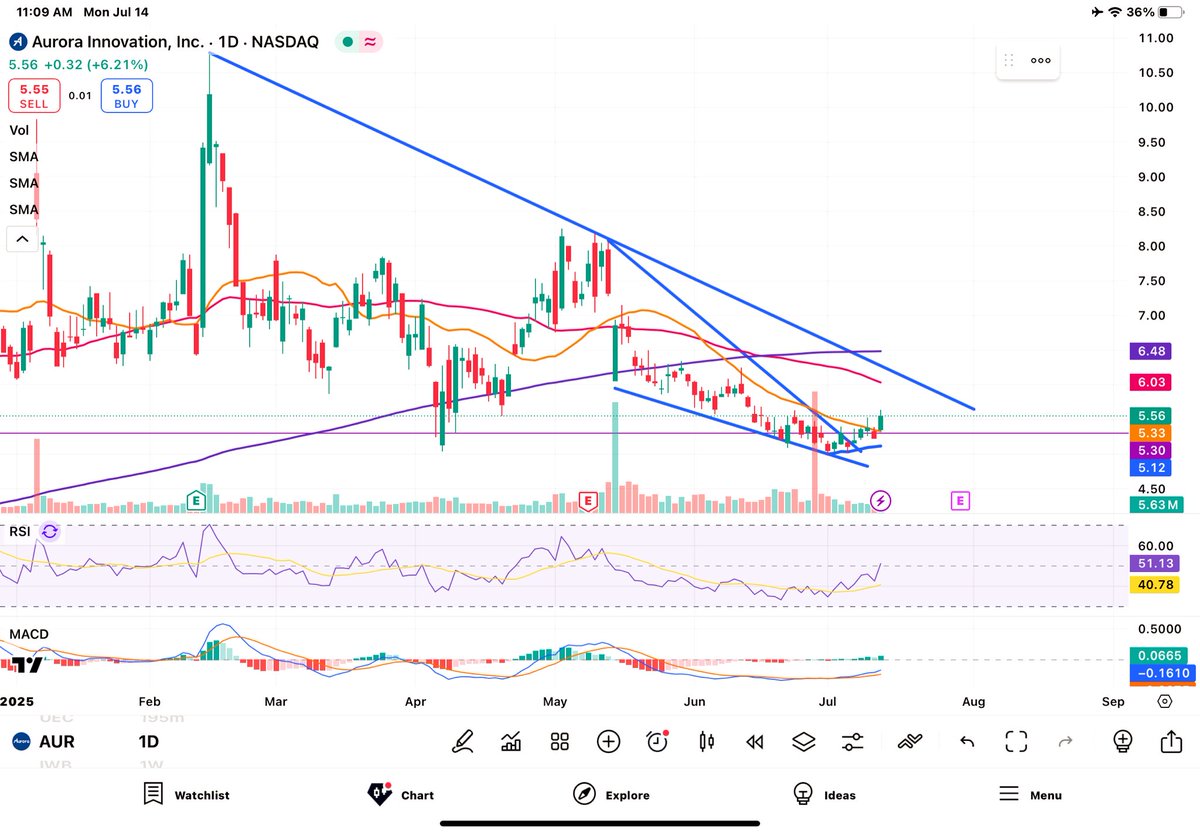1200x834 pixels.
Task: Toggle the pink wavy data indicator
Action: 369,42
